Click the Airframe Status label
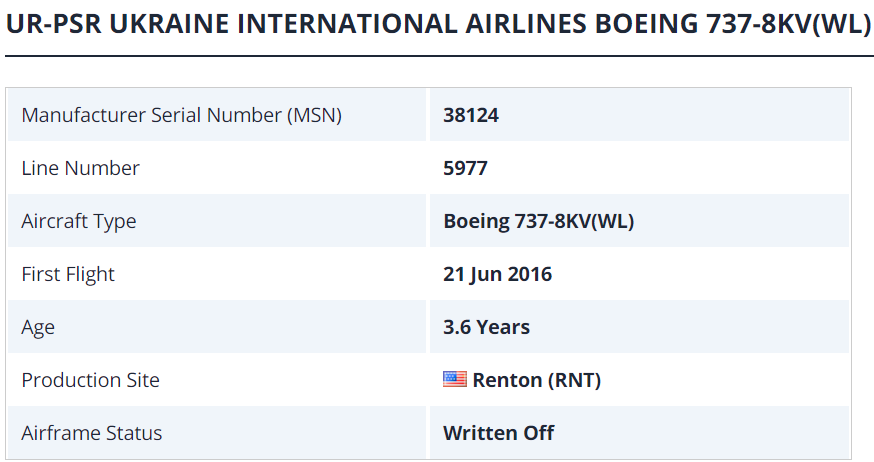Screen dimensions: 874x462 91,433
